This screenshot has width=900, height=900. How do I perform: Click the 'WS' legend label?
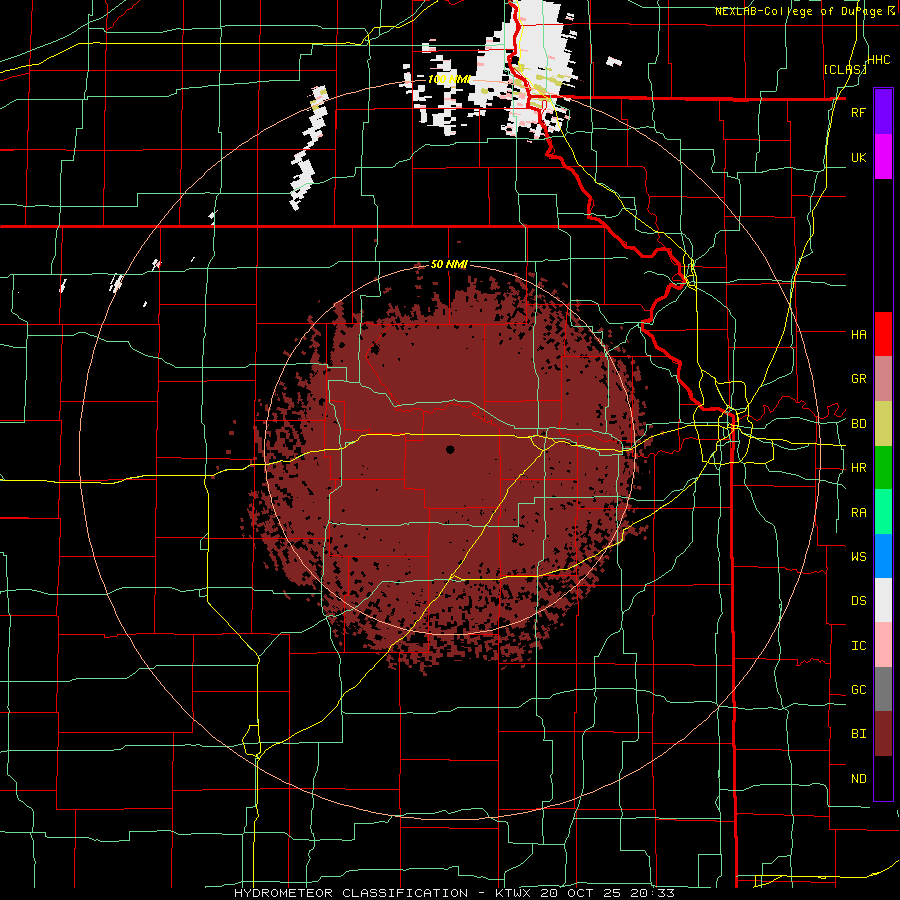(x=858, y=557)
